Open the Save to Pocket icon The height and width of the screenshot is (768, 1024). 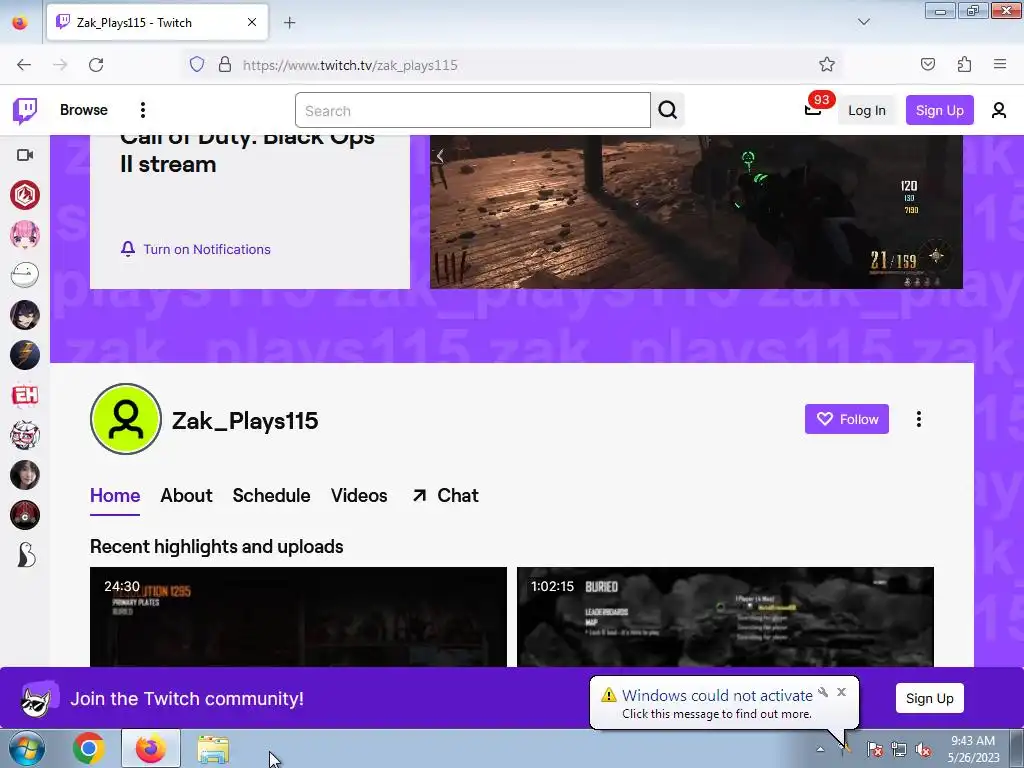point(927,64)
